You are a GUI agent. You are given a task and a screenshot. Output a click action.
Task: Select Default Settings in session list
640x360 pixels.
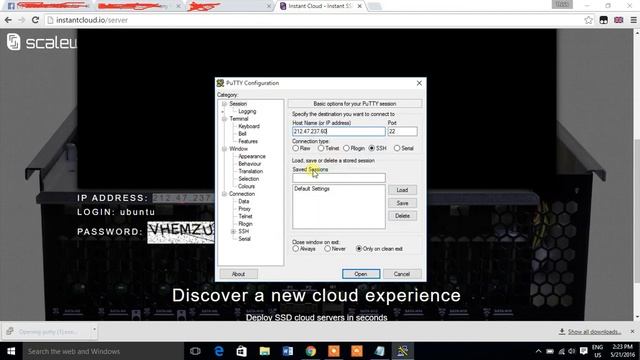[x=312, y=189]
